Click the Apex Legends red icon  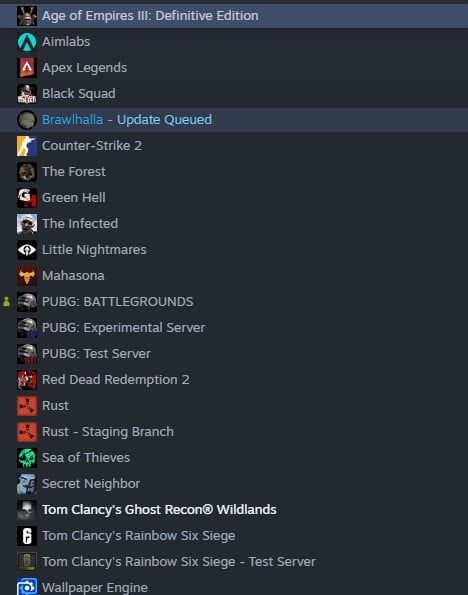coord(27,68)
